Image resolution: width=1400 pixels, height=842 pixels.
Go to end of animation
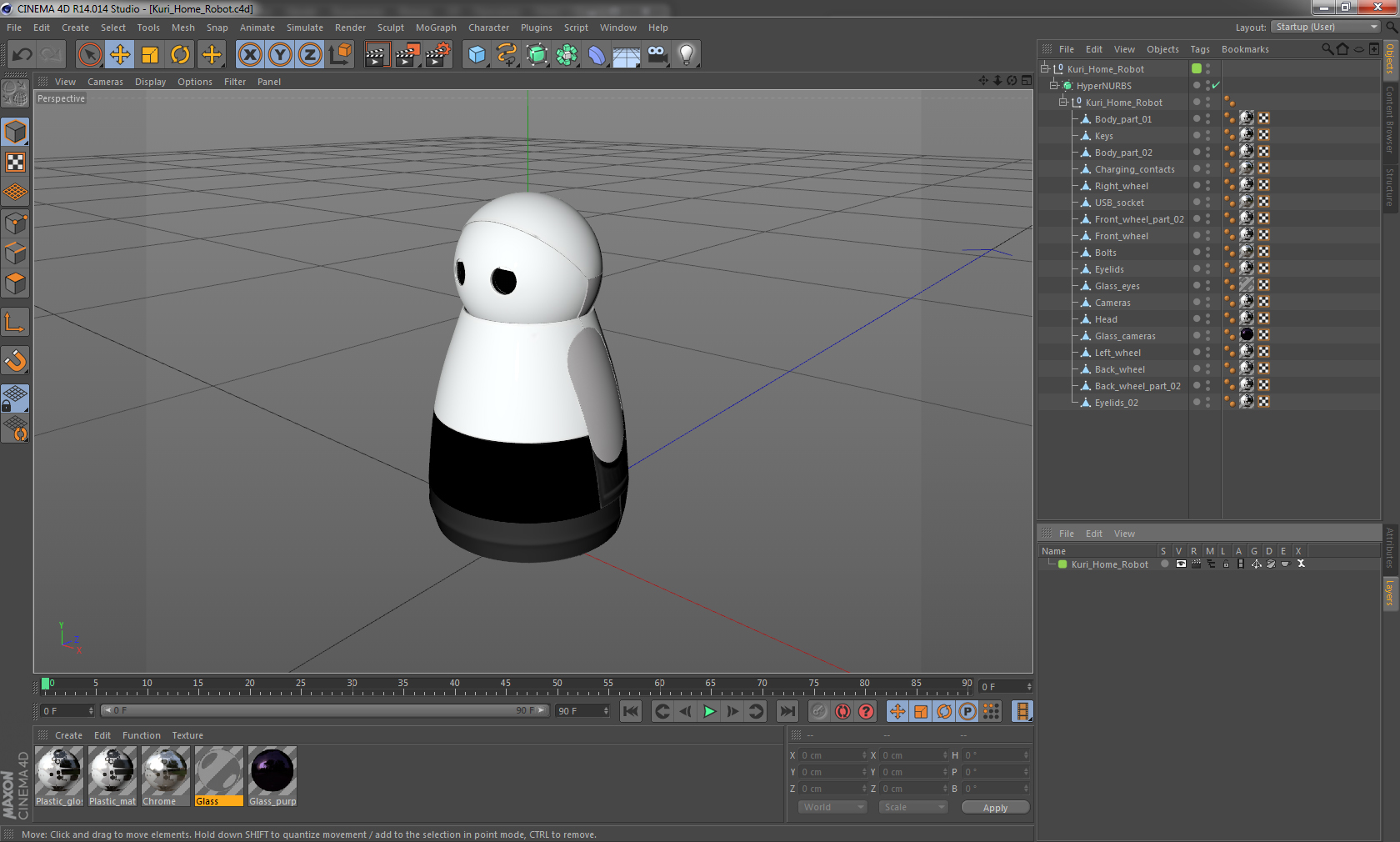787,711
